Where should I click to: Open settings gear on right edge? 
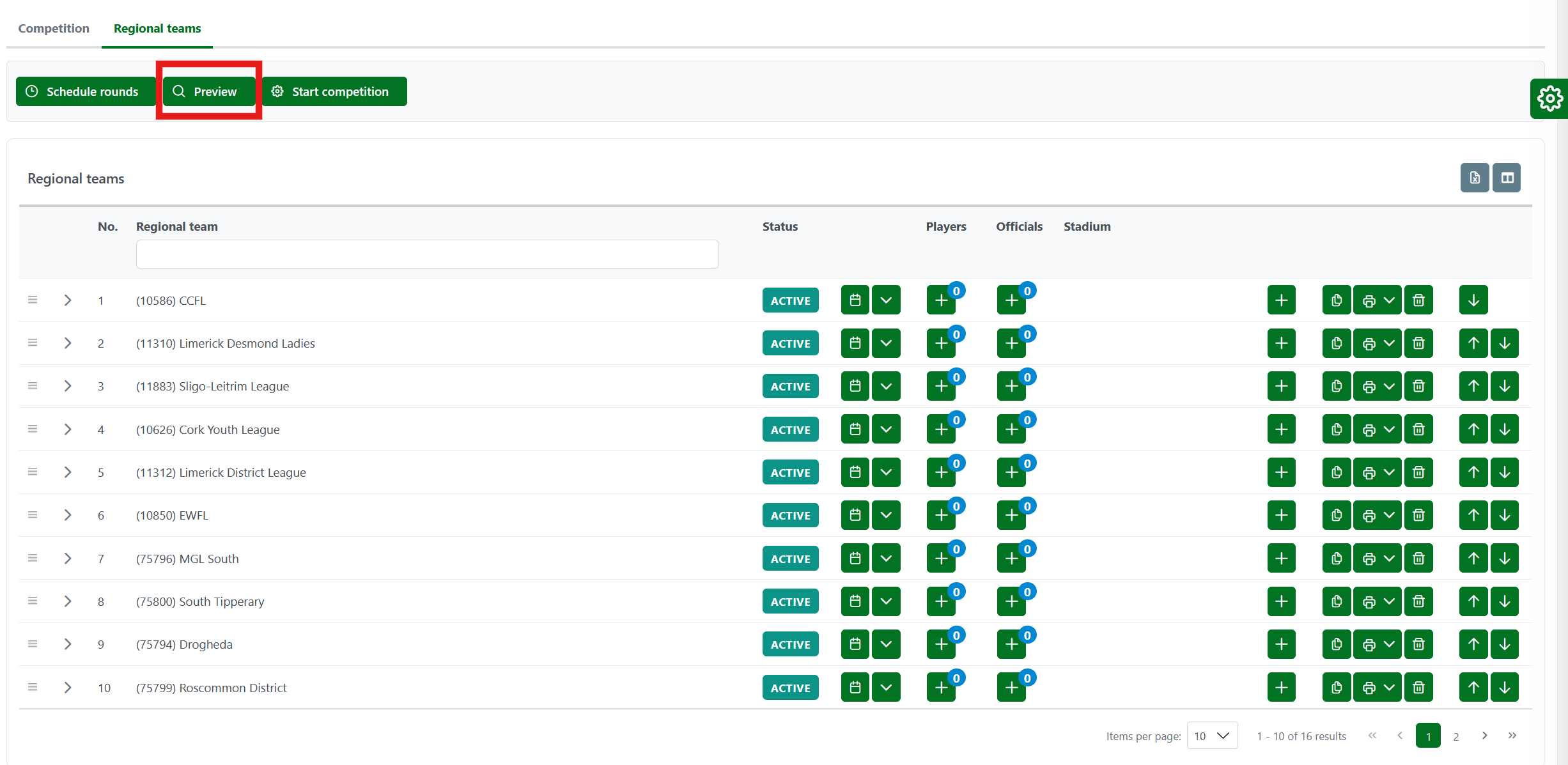coord(1549,98)
